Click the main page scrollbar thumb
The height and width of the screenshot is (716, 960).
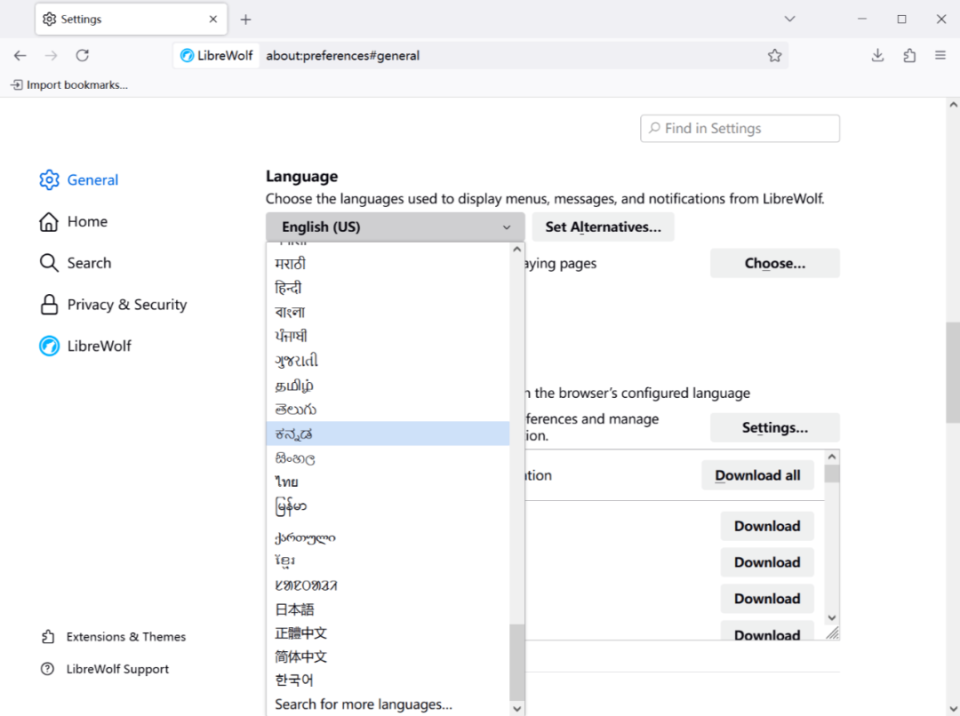click(x=953, y=372)
